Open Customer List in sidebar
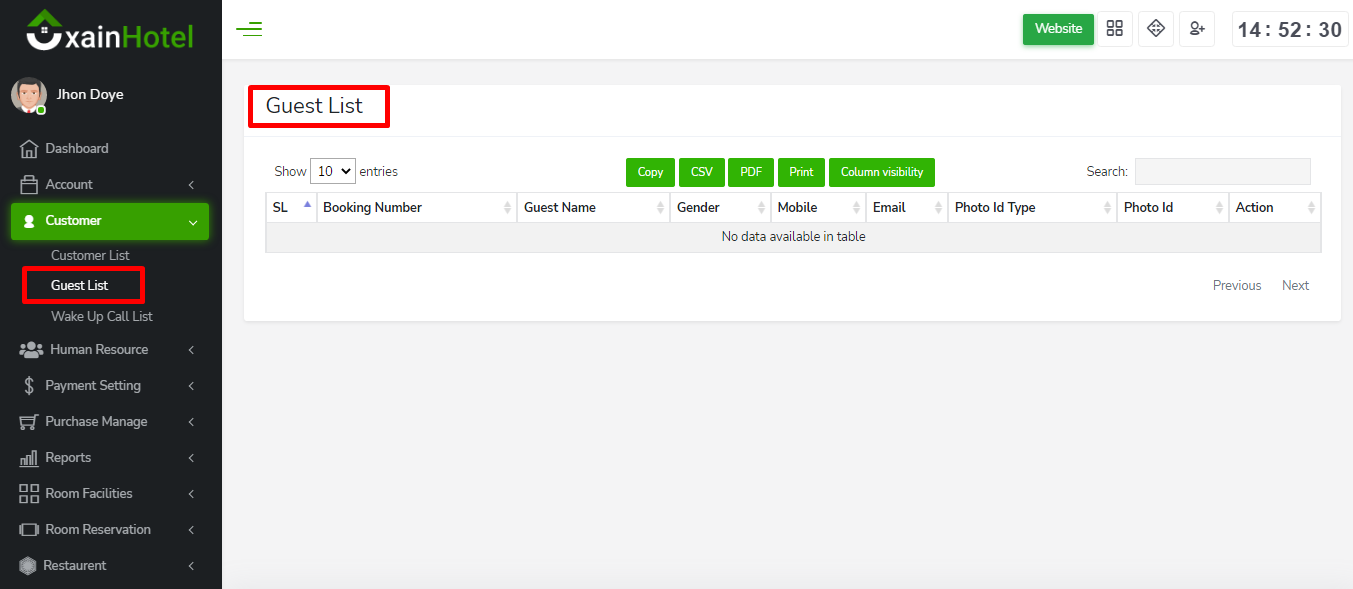The height and width of the screenshot is (589, 1353). [90, 256]
